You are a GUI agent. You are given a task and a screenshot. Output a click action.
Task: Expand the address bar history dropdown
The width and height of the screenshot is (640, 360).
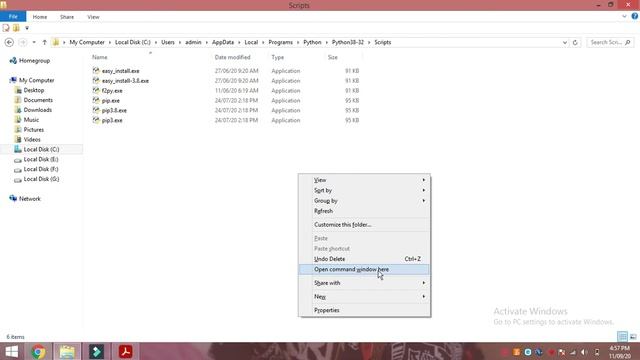[565, 42]
